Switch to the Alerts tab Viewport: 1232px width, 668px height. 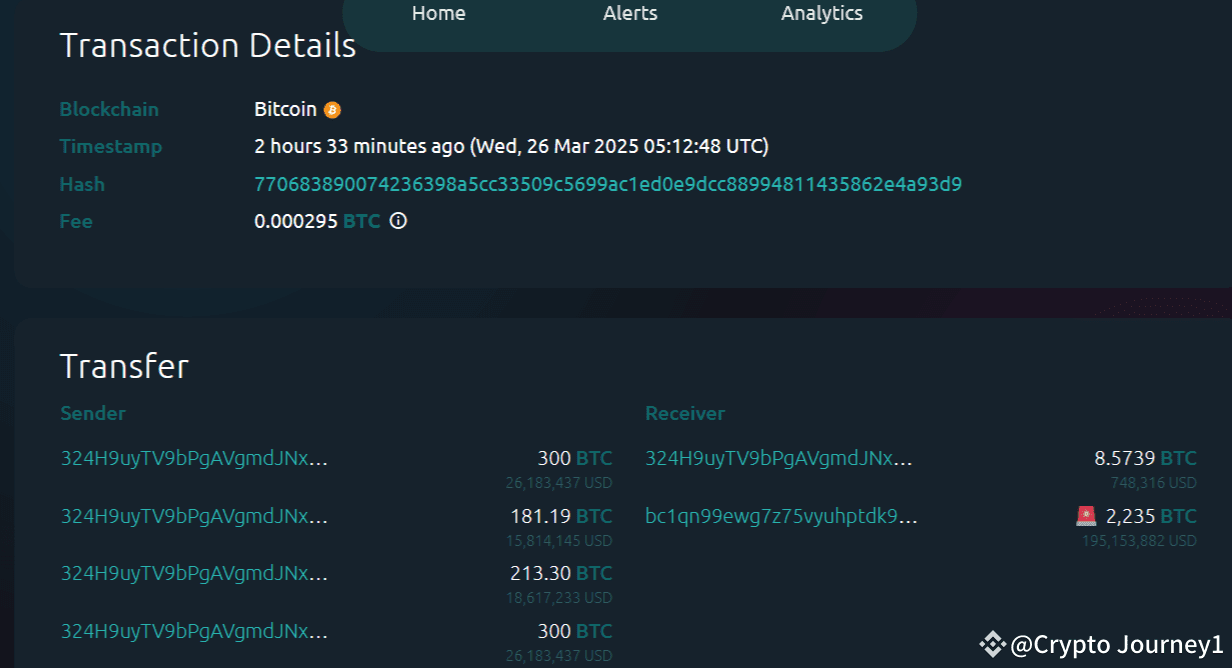630,14
